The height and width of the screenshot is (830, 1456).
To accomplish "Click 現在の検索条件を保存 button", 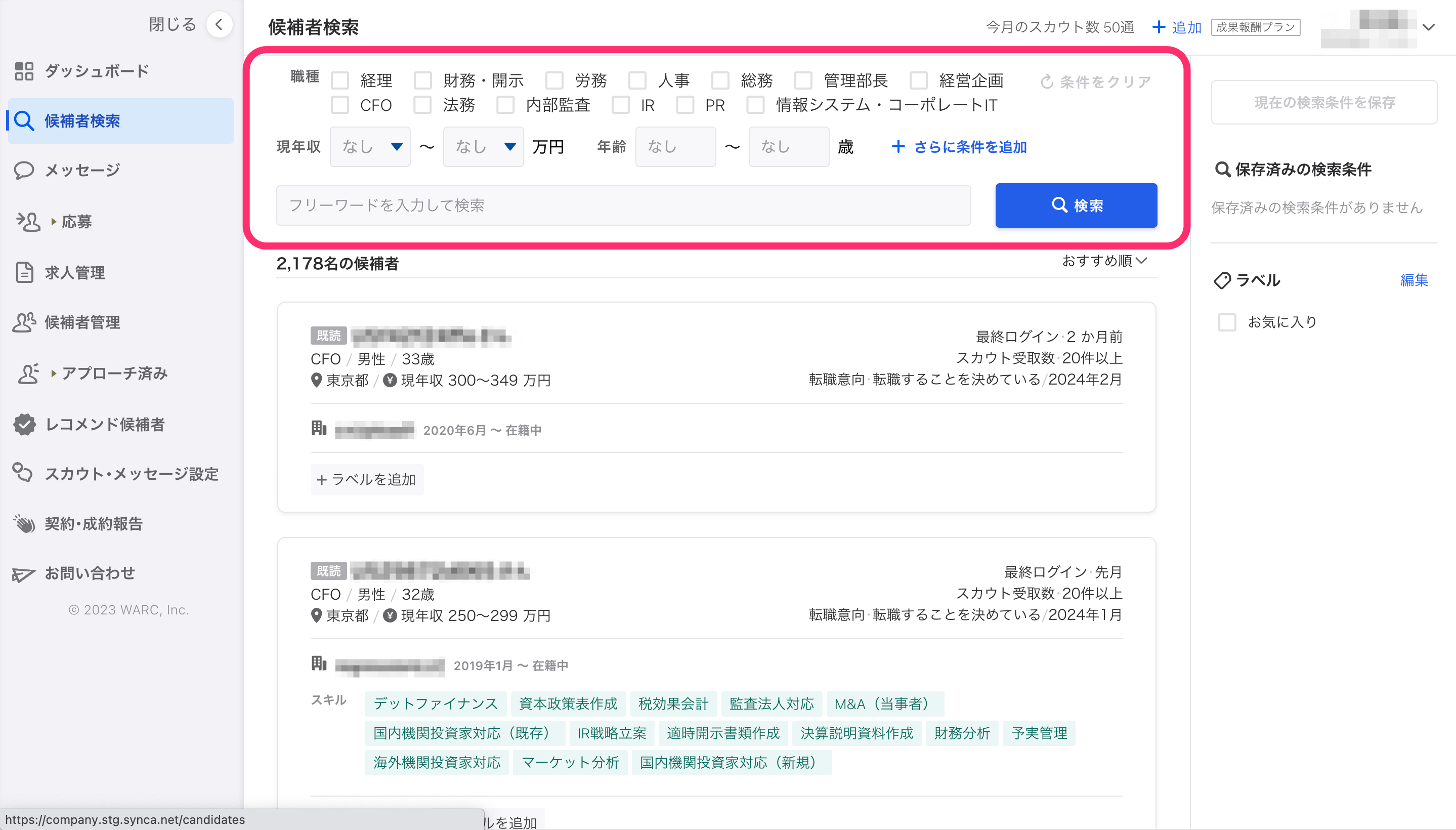I will (1324, 102).
